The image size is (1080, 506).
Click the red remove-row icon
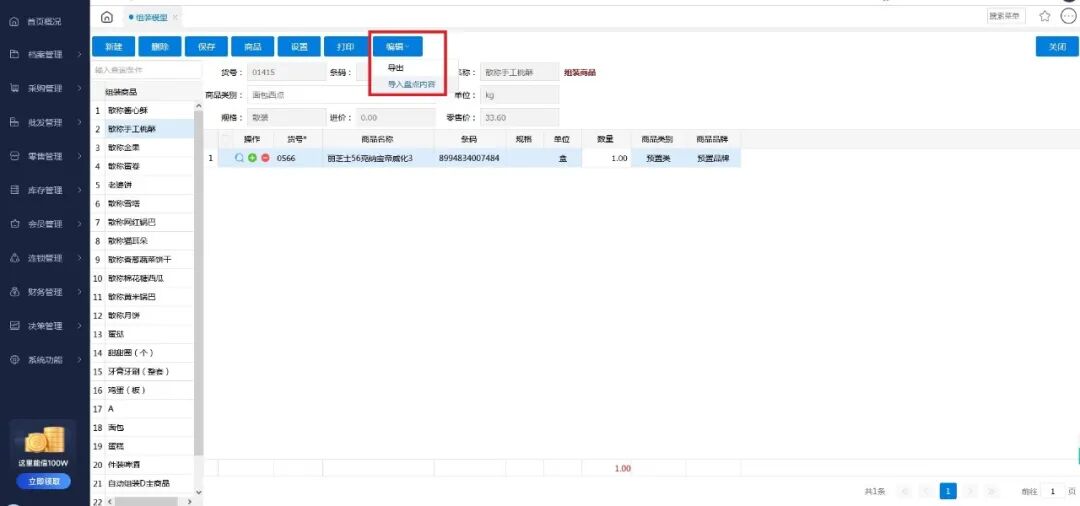[265, 158]
